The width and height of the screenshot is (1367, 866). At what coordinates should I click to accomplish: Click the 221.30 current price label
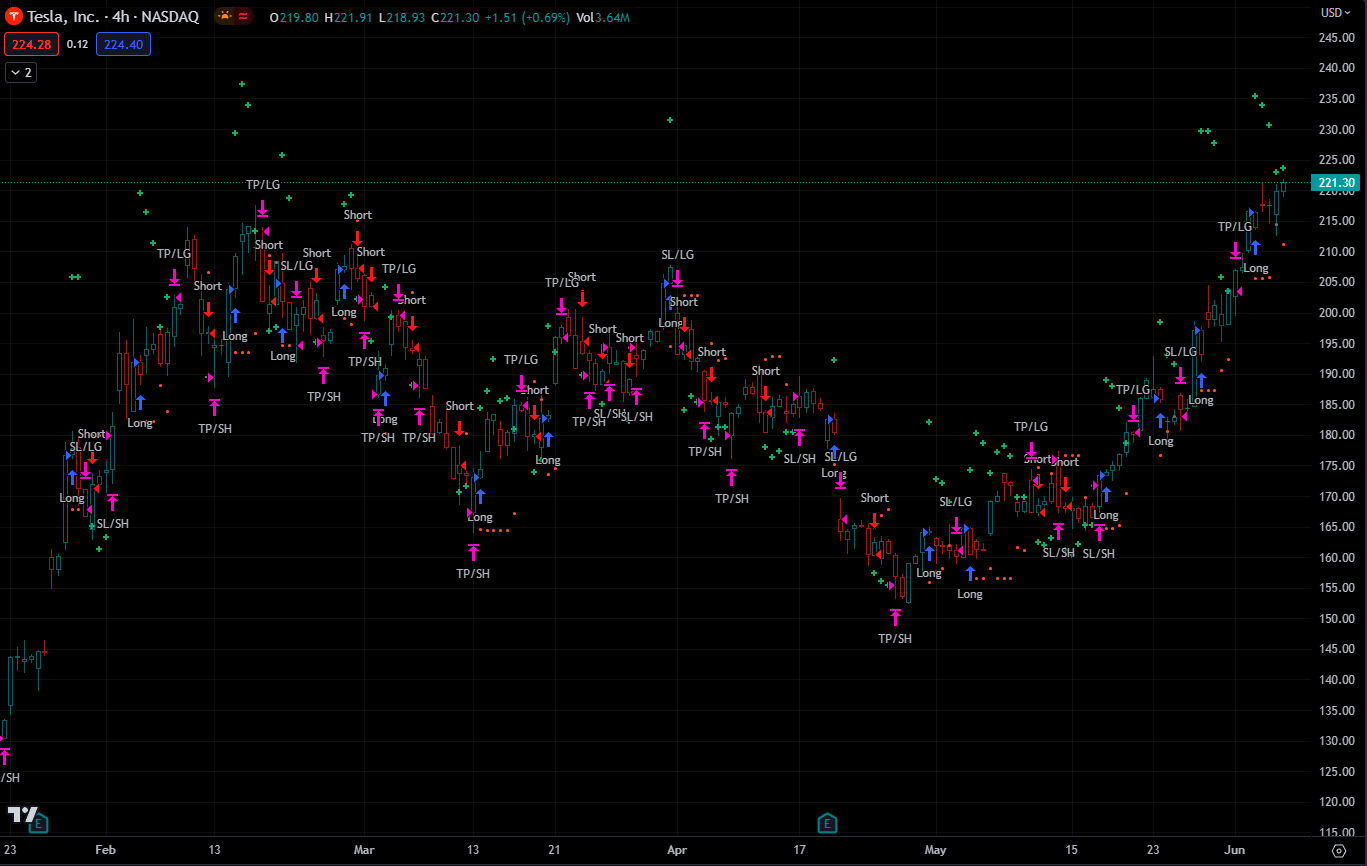tap(1336, 183)
